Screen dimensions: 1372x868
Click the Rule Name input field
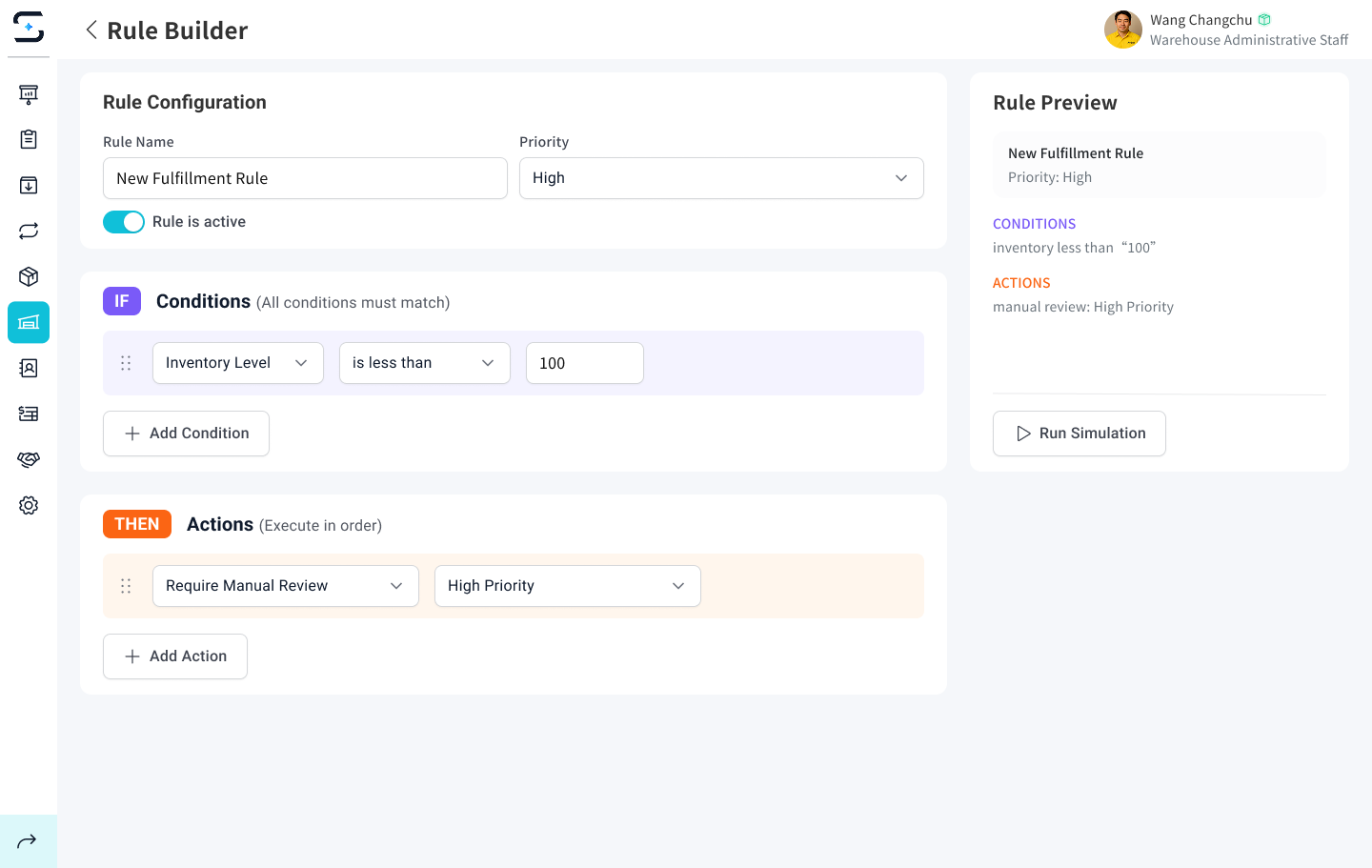coord(305,178)
